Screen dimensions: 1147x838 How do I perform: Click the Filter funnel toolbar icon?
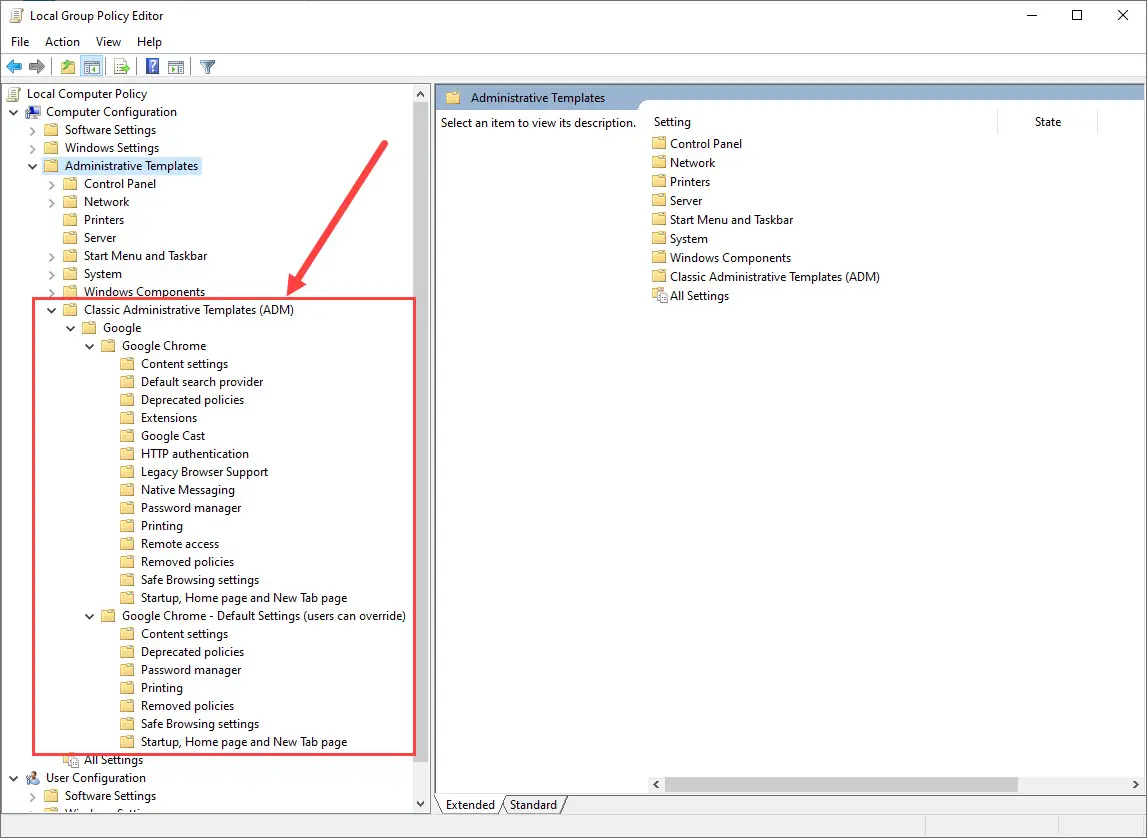(208, 67)
